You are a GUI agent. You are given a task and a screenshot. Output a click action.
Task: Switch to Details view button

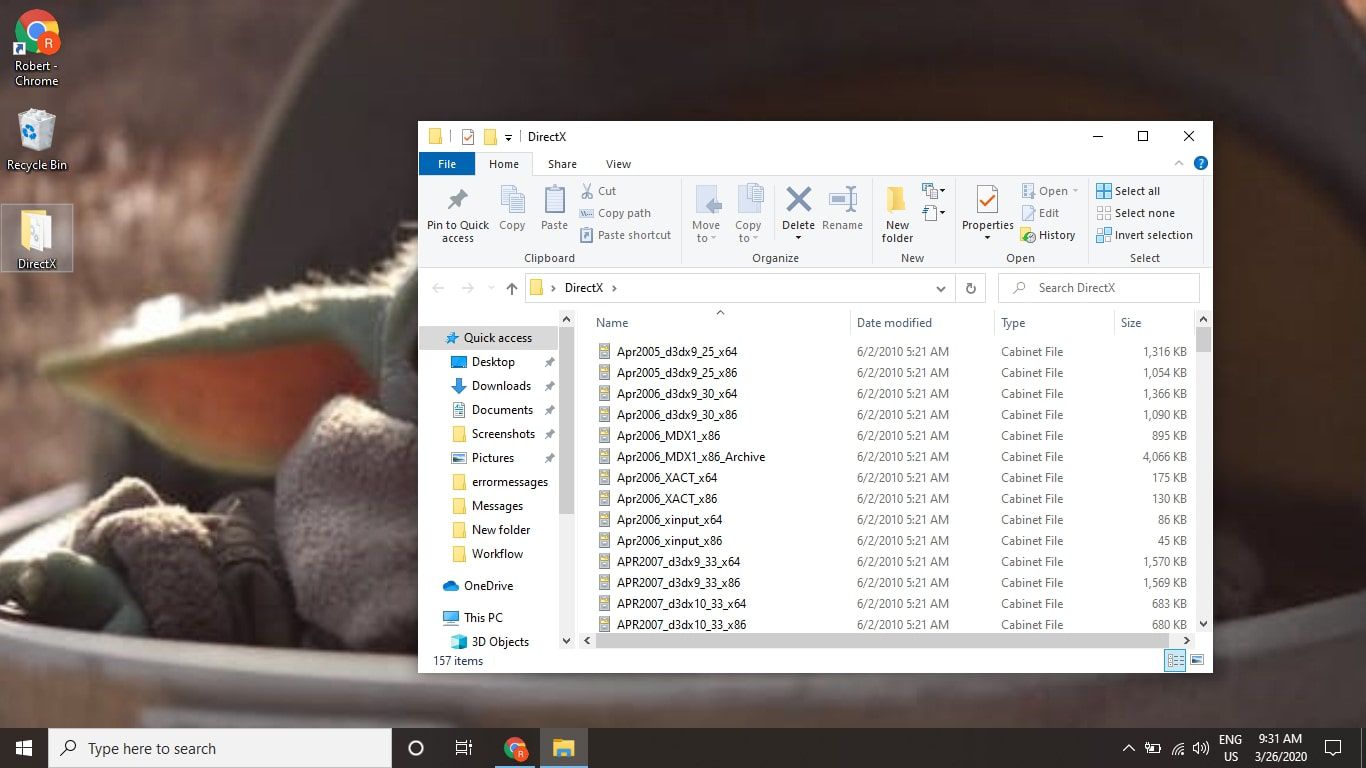[x=1175, y=660]
